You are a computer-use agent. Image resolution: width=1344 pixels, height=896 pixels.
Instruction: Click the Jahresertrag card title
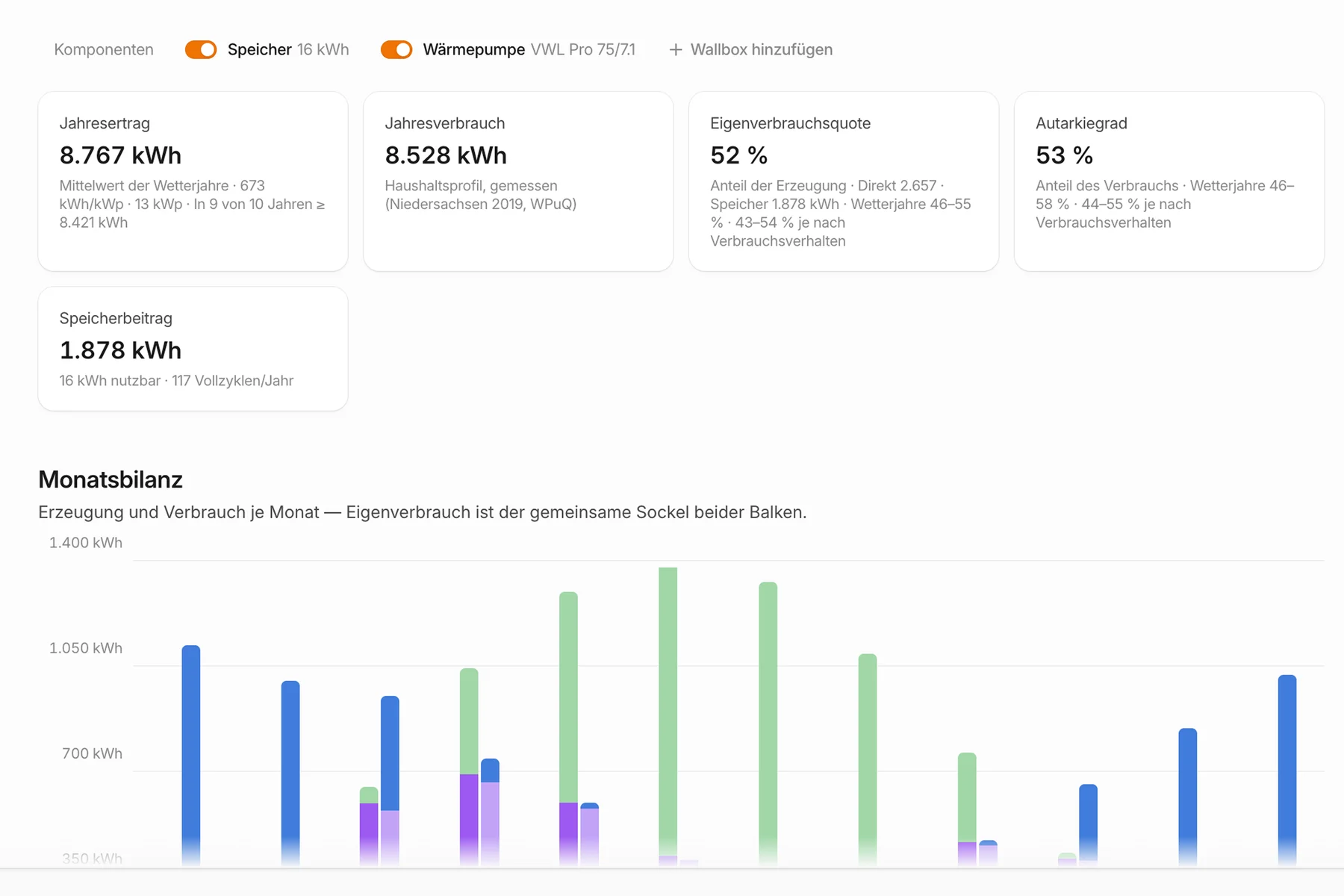(105, 123)
